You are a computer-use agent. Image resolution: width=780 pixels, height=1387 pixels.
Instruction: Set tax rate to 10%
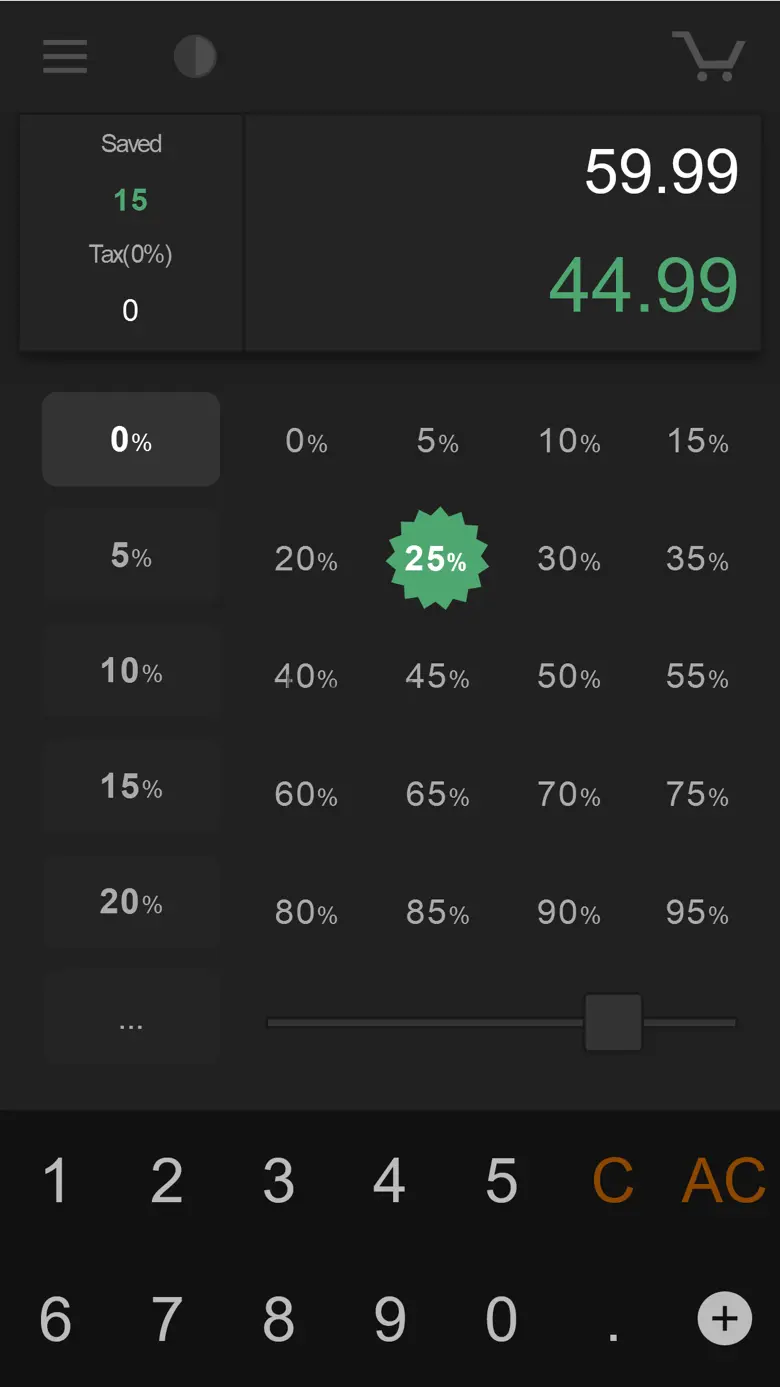coord(131,671)
